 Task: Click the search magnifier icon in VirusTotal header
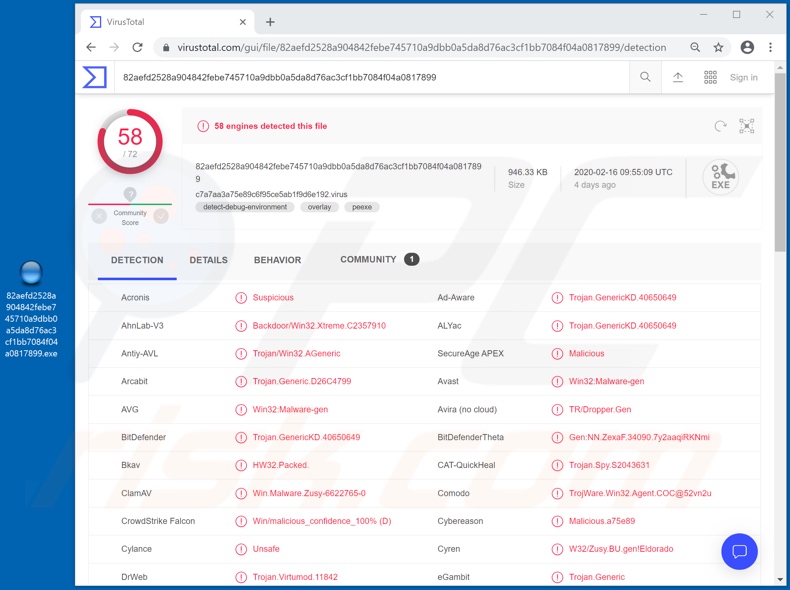pyautogui.click(x=645, y=77)
